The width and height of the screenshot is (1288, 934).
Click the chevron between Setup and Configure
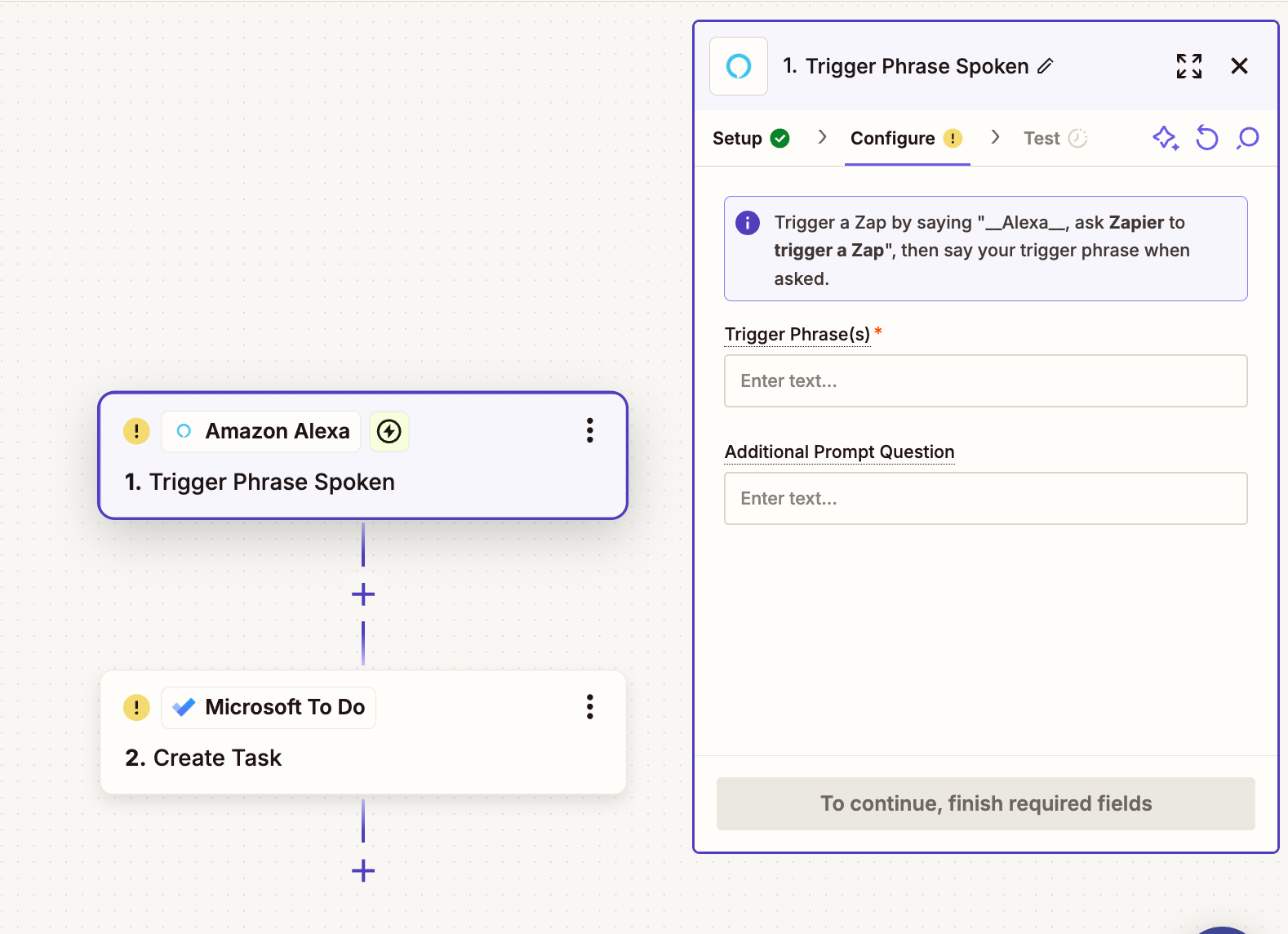(x=822, y=137)
